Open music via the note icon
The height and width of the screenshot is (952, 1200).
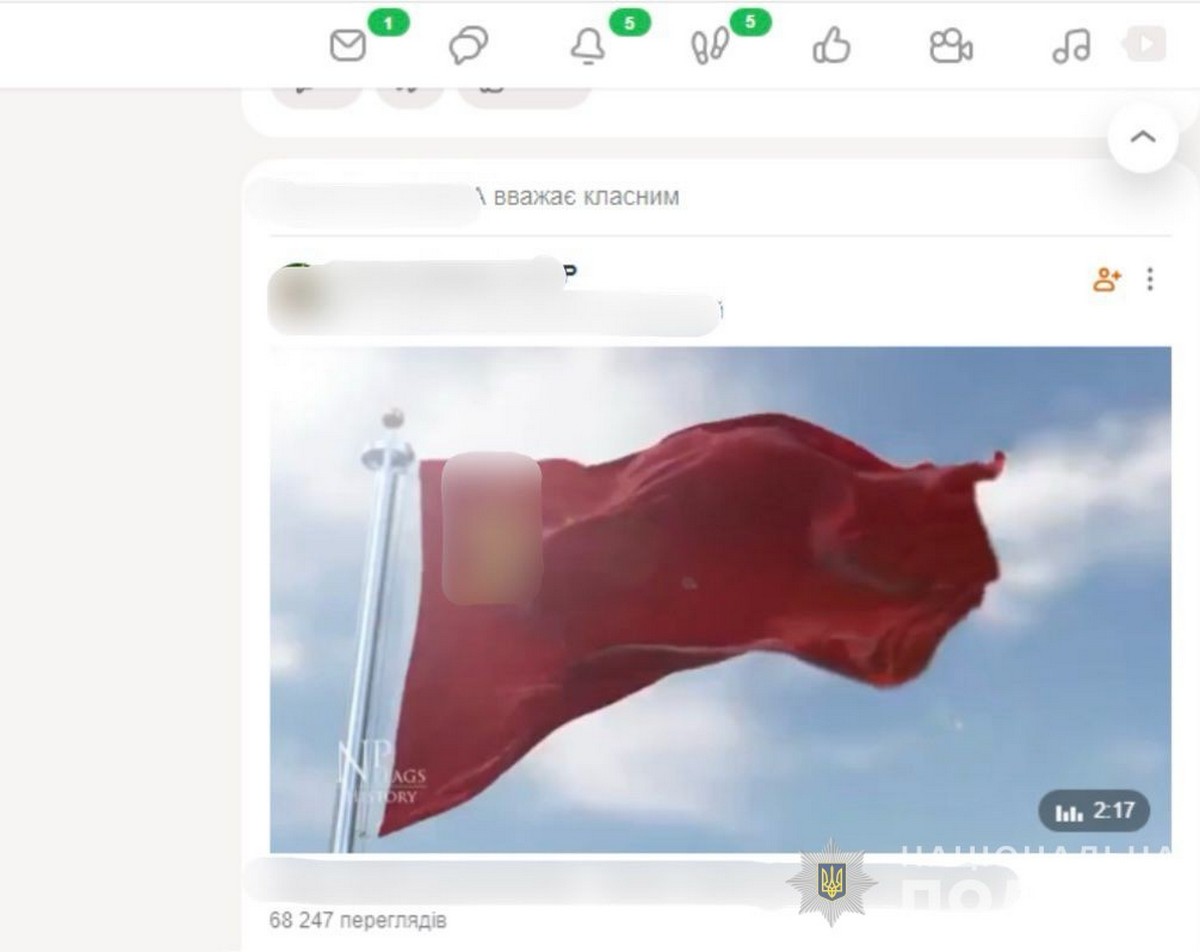1071,46
